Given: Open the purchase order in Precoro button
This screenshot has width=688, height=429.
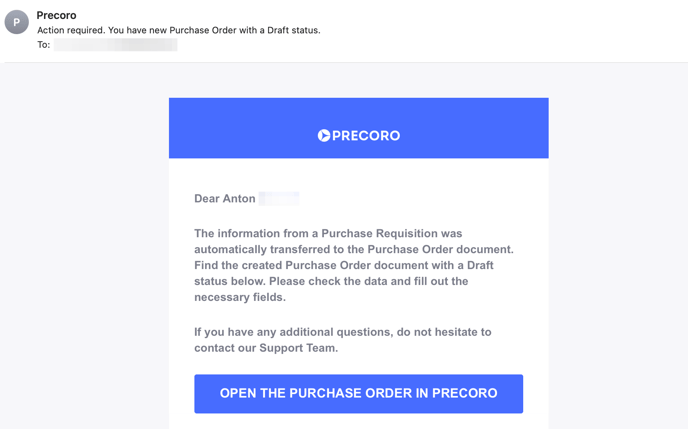Looking at the screenshot, I should tap(358, 393).
